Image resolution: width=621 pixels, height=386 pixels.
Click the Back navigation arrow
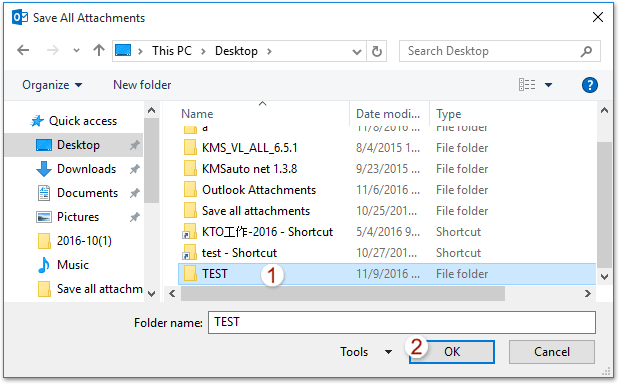pyautogui.click(x=23, y=51)
